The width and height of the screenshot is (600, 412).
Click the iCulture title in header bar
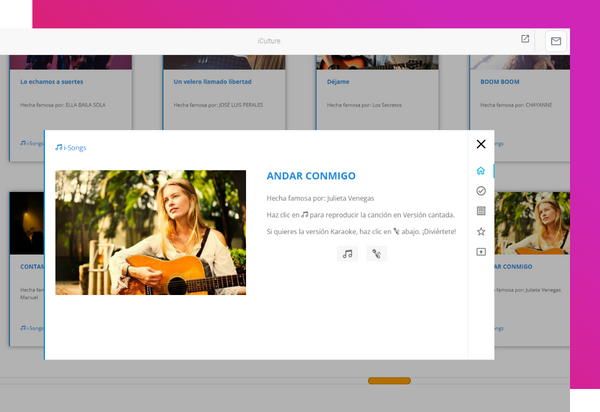(269, 41)
